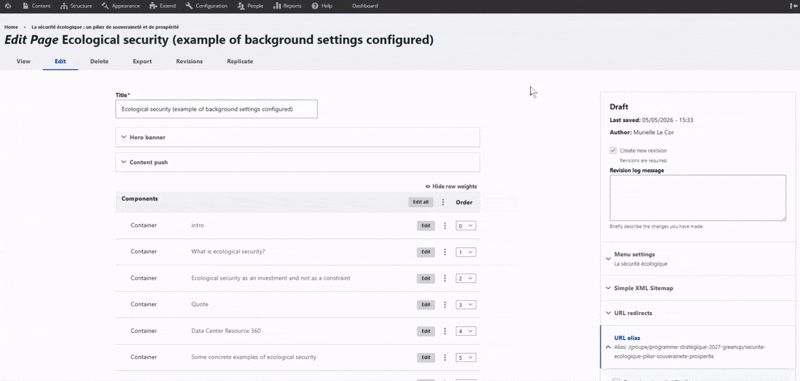
Task: Open the order dropdown for intro row
Action: [x=466, y=225]
